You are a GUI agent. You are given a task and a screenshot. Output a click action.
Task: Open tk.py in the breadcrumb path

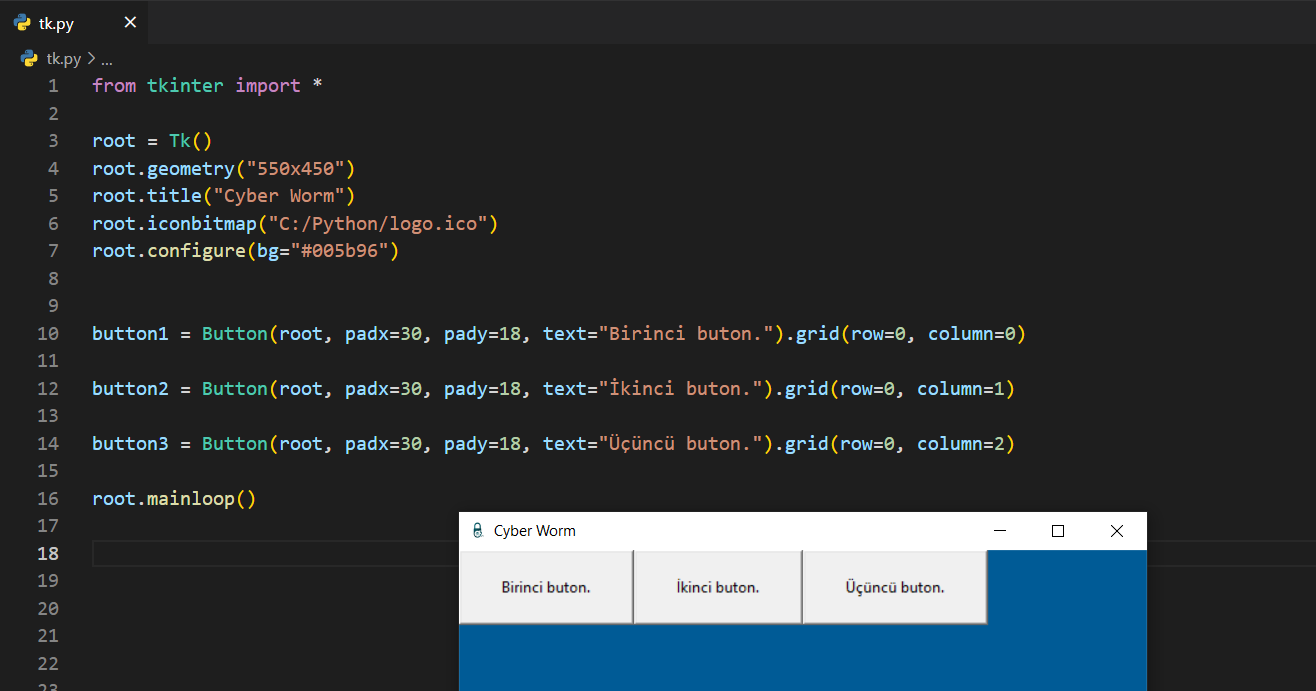63,59
